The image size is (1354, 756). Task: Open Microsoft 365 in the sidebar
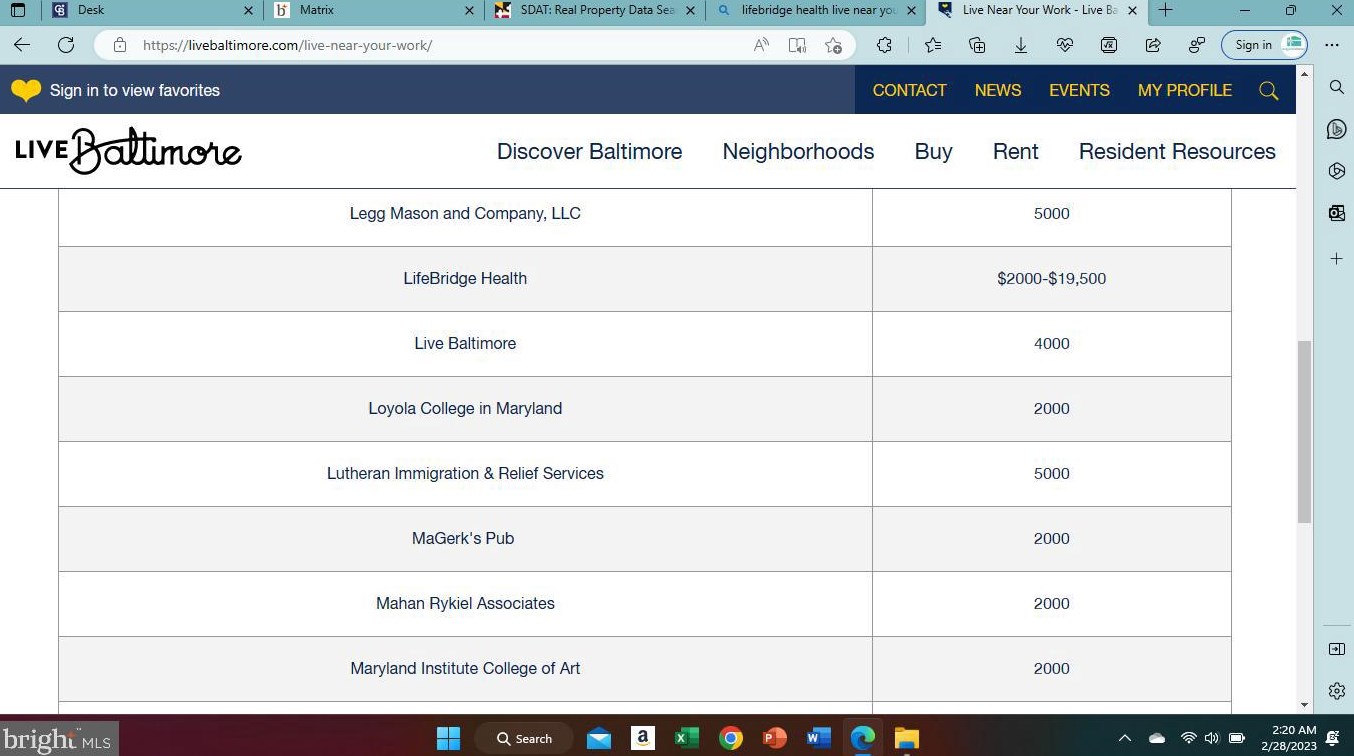1337,171
